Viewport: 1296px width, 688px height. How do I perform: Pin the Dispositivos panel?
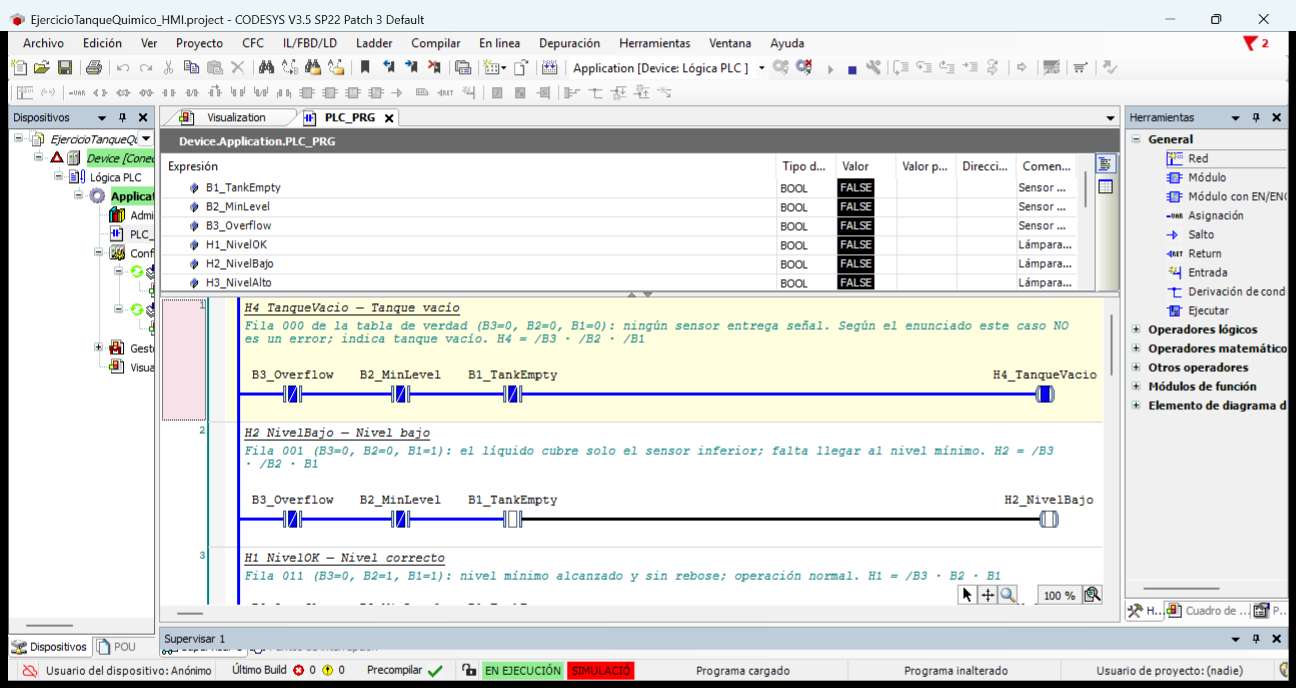click(x=123, y=117)
